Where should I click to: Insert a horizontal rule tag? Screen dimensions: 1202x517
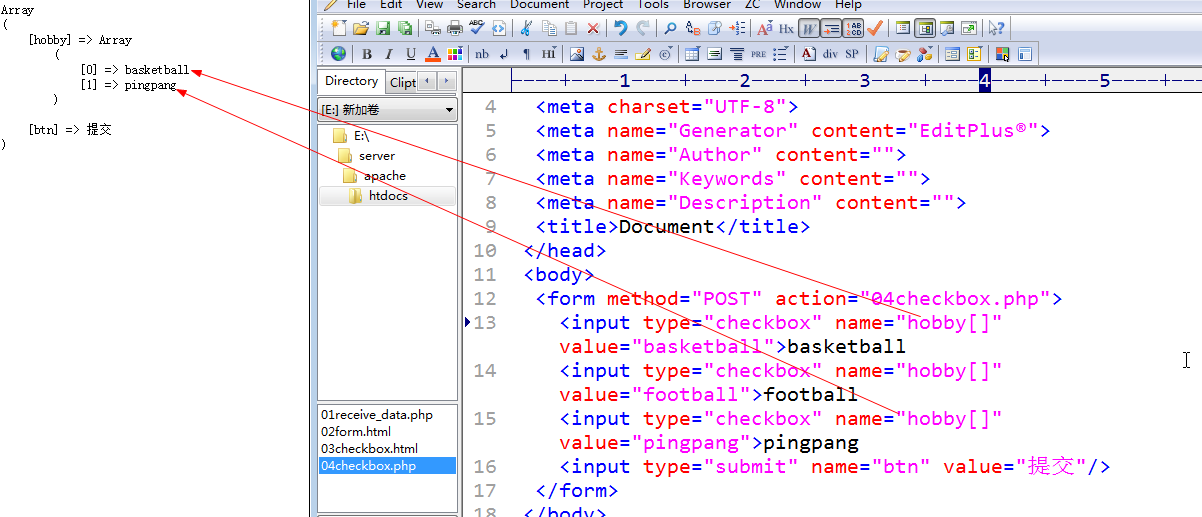click(x=621, y=54)
